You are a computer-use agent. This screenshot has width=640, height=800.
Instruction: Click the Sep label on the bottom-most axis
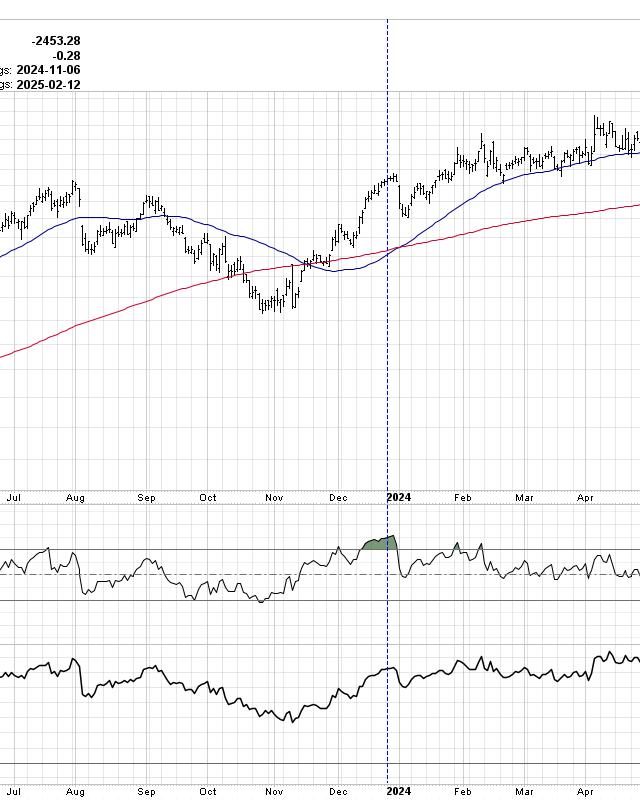(x=147, y=791)
